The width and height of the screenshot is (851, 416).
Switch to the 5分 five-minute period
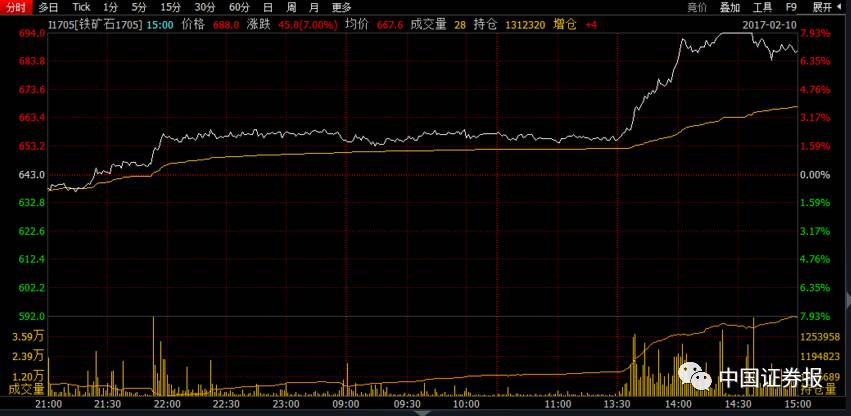139,7
